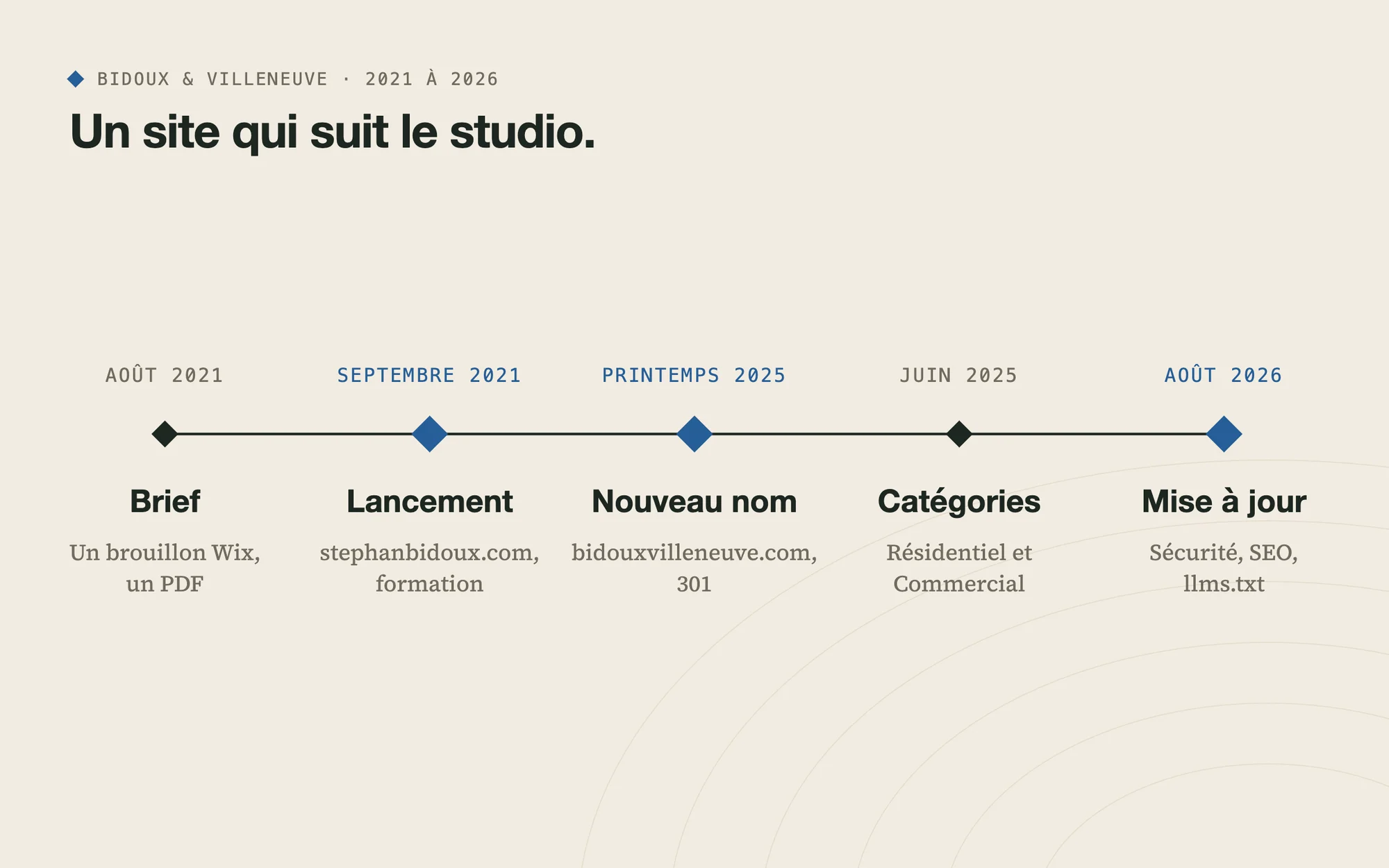
Task: Click the description Résidentiel et Commercial
Action: (x=959, y=568)
